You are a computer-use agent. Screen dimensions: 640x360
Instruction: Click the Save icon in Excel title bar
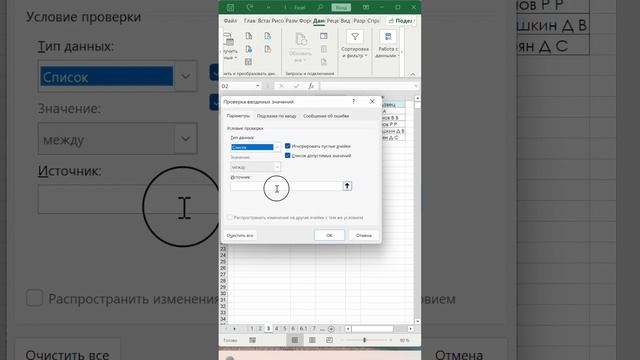click(231, 7)
